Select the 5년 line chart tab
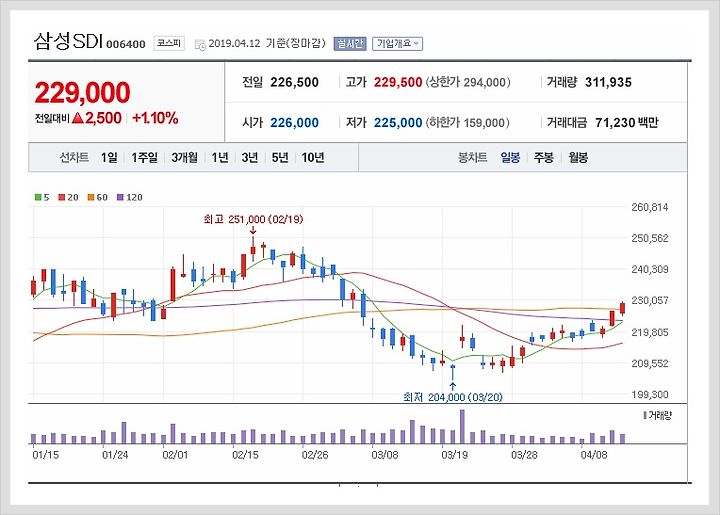 point(280,157)
